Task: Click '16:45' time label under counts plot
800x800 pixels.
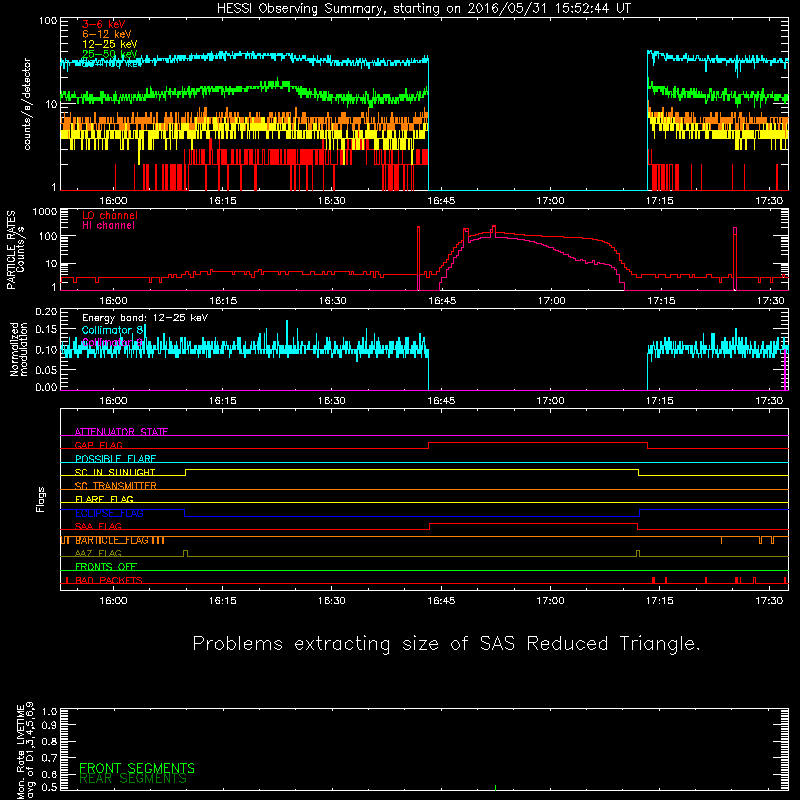Action: click(441, 201)
